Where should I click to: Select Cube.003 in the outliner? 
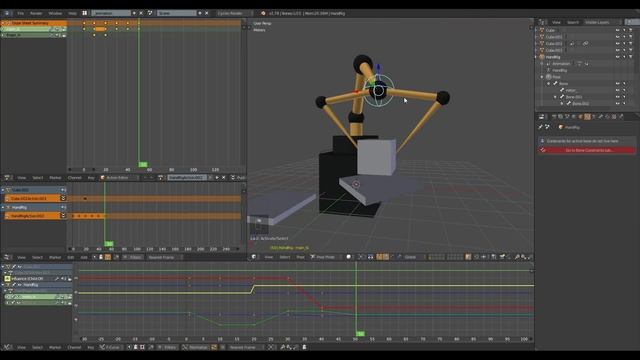[554, 50]
